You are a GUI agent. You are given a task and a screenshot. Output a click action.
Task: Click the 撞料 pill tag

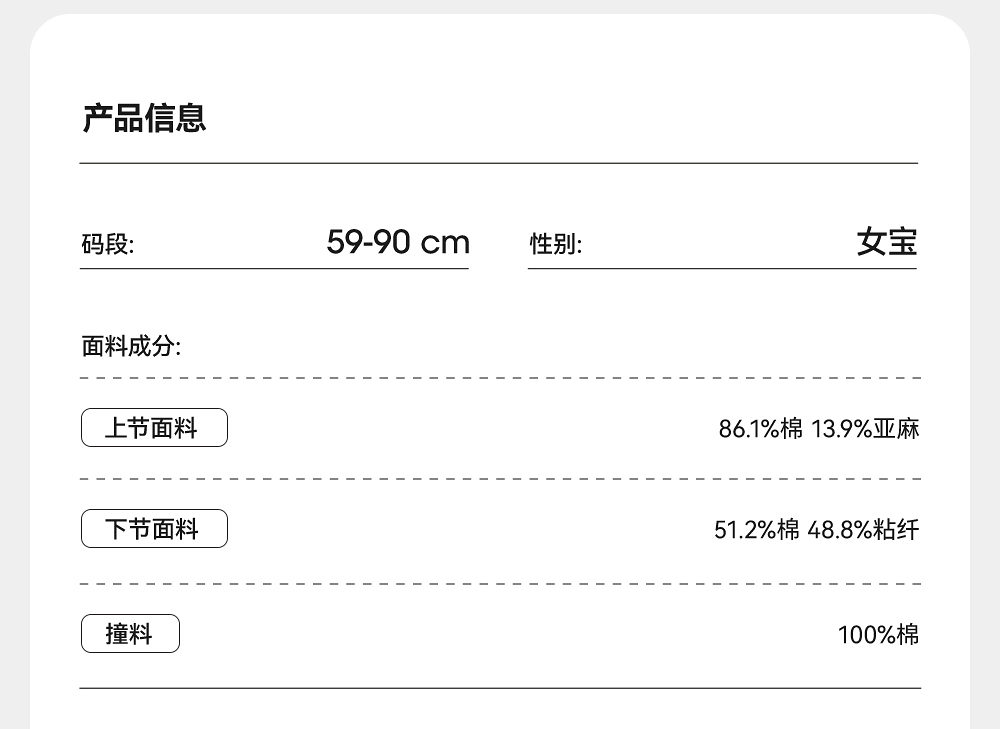[x=130, y=634]
